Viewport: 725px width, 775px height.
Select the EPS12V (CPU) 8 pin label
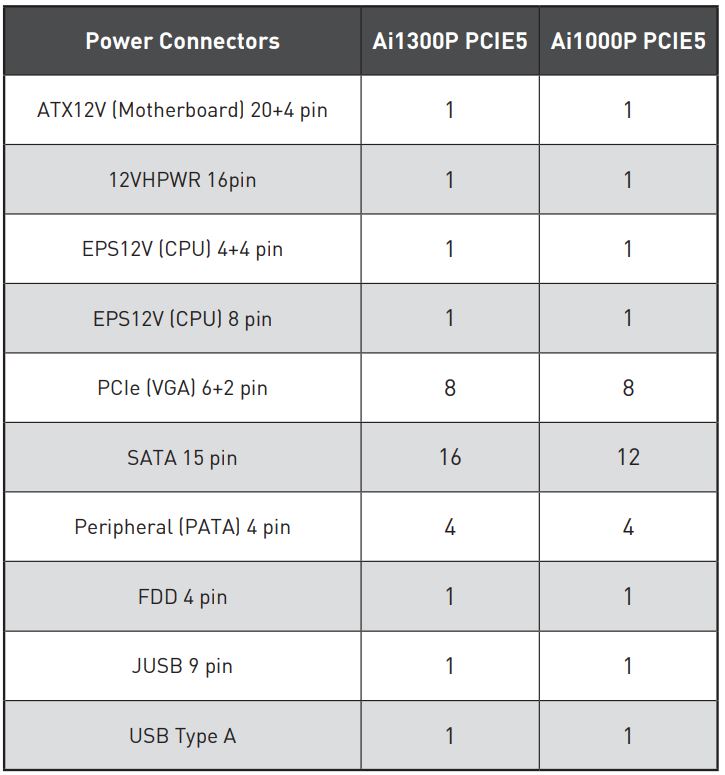point(182,319)
